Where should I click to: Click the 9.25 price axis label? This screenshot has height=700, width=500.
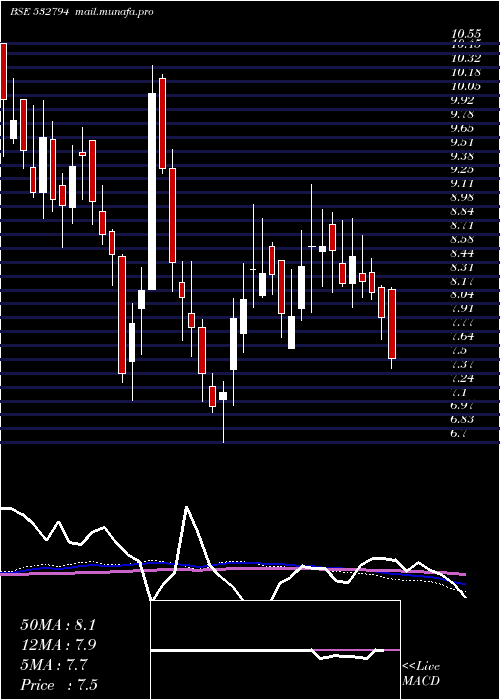click(464, 170)
